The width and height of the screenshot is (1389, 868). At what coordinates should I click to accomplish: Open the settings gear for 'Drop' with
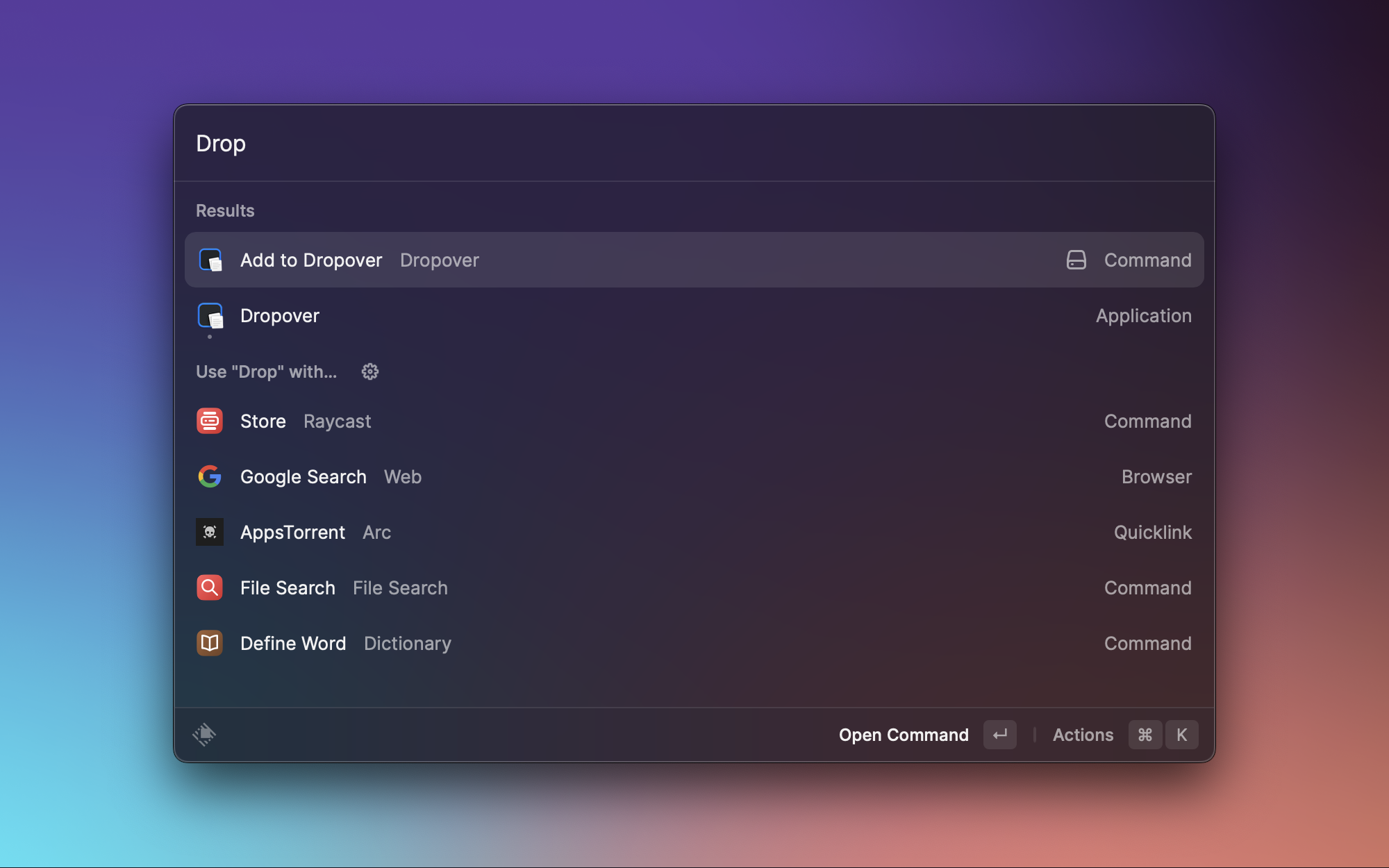[x=370, y=371]
